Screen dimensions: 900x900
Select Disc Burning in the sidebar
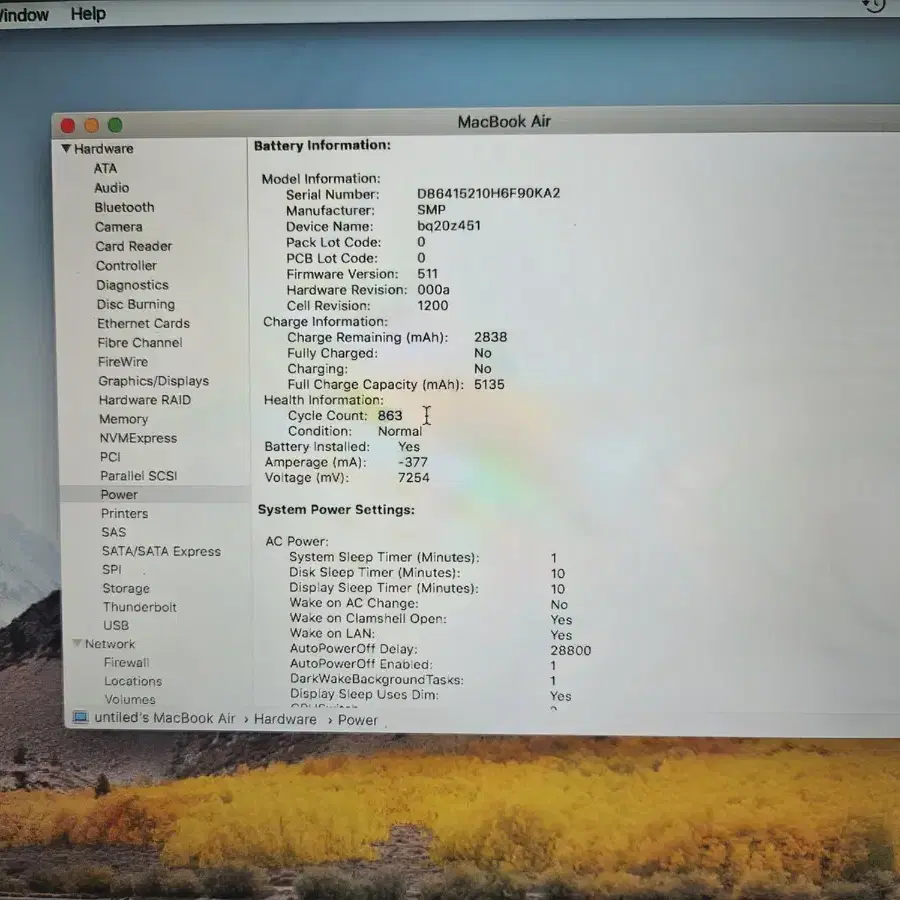136,304
